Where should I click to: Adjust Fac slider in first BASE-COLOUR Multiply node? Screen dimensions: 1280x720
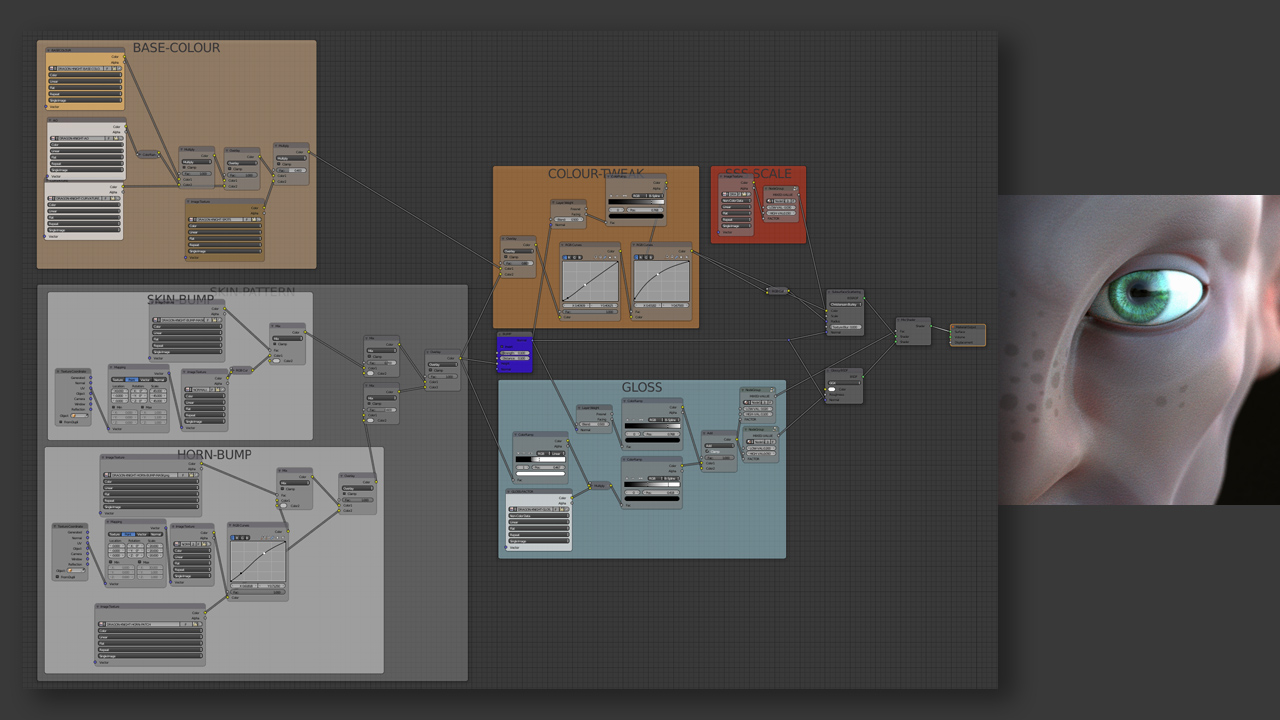point(197,173)
